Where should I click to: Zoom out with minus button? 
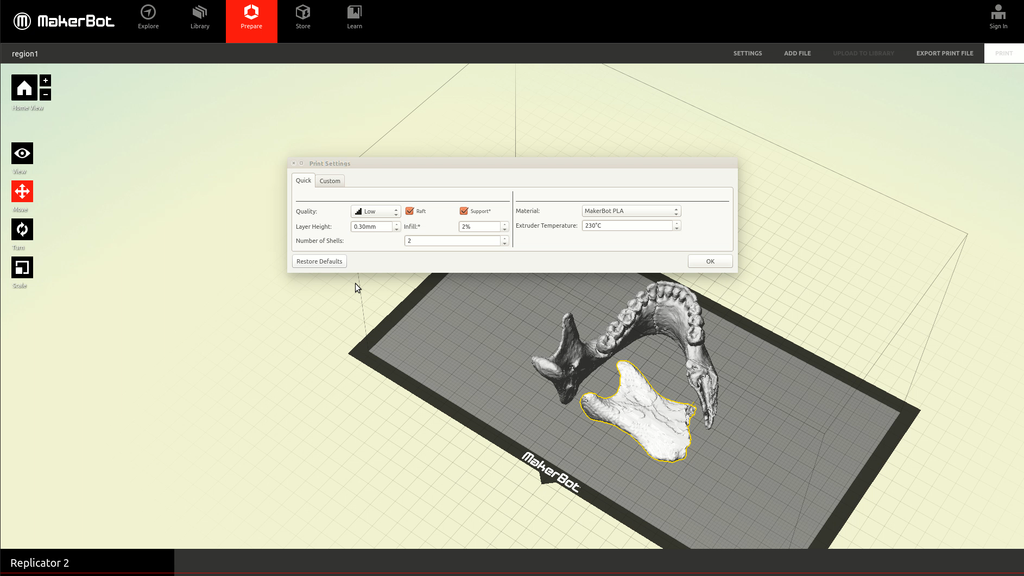(45, 95)
